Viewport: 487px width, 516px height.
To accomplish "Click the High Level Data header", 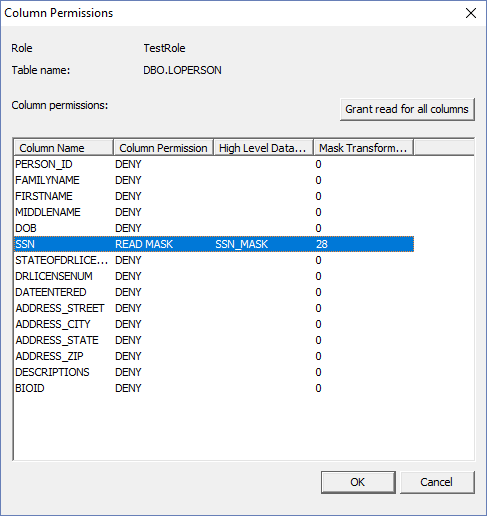I will click(263, 148).
